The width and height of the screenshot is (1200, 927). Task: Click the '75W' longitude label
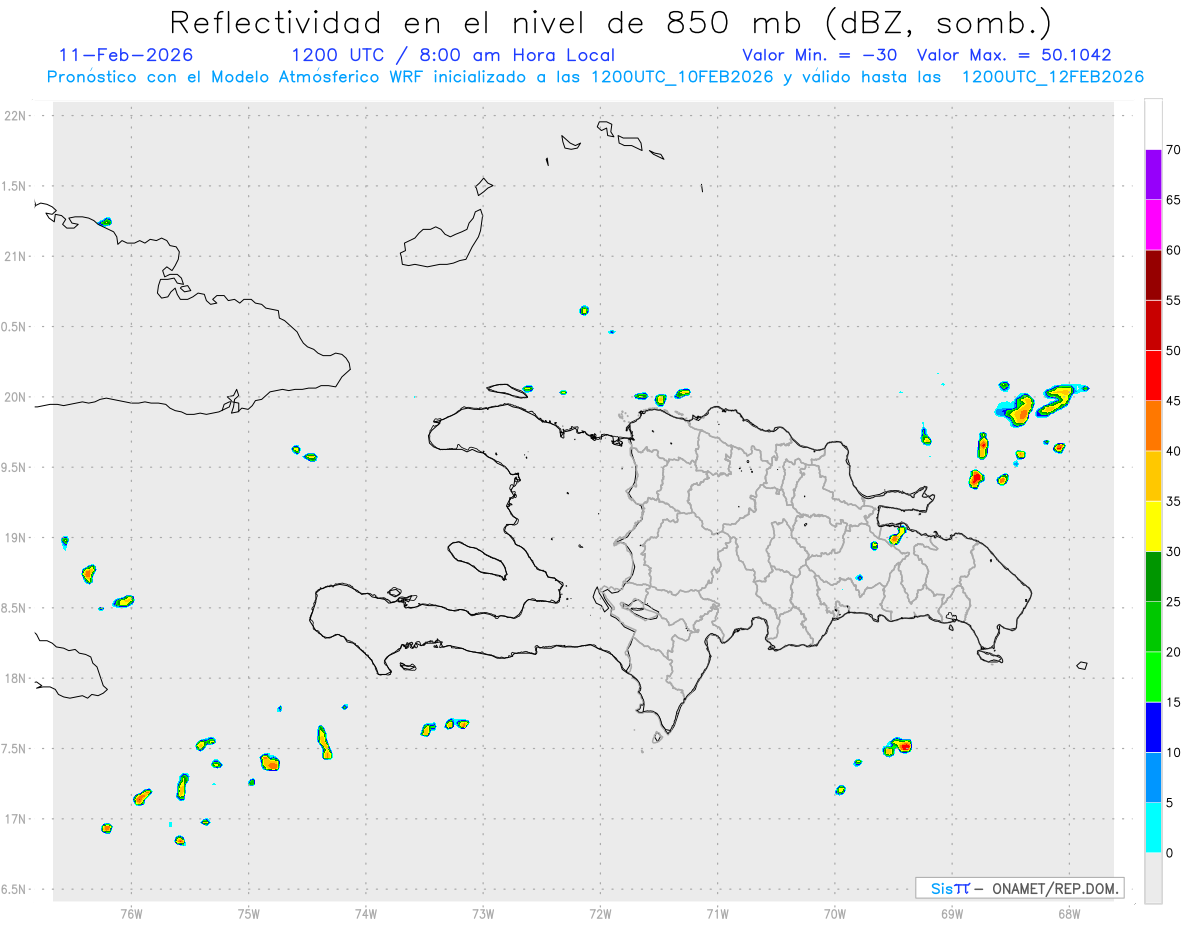tap(249, 912)
